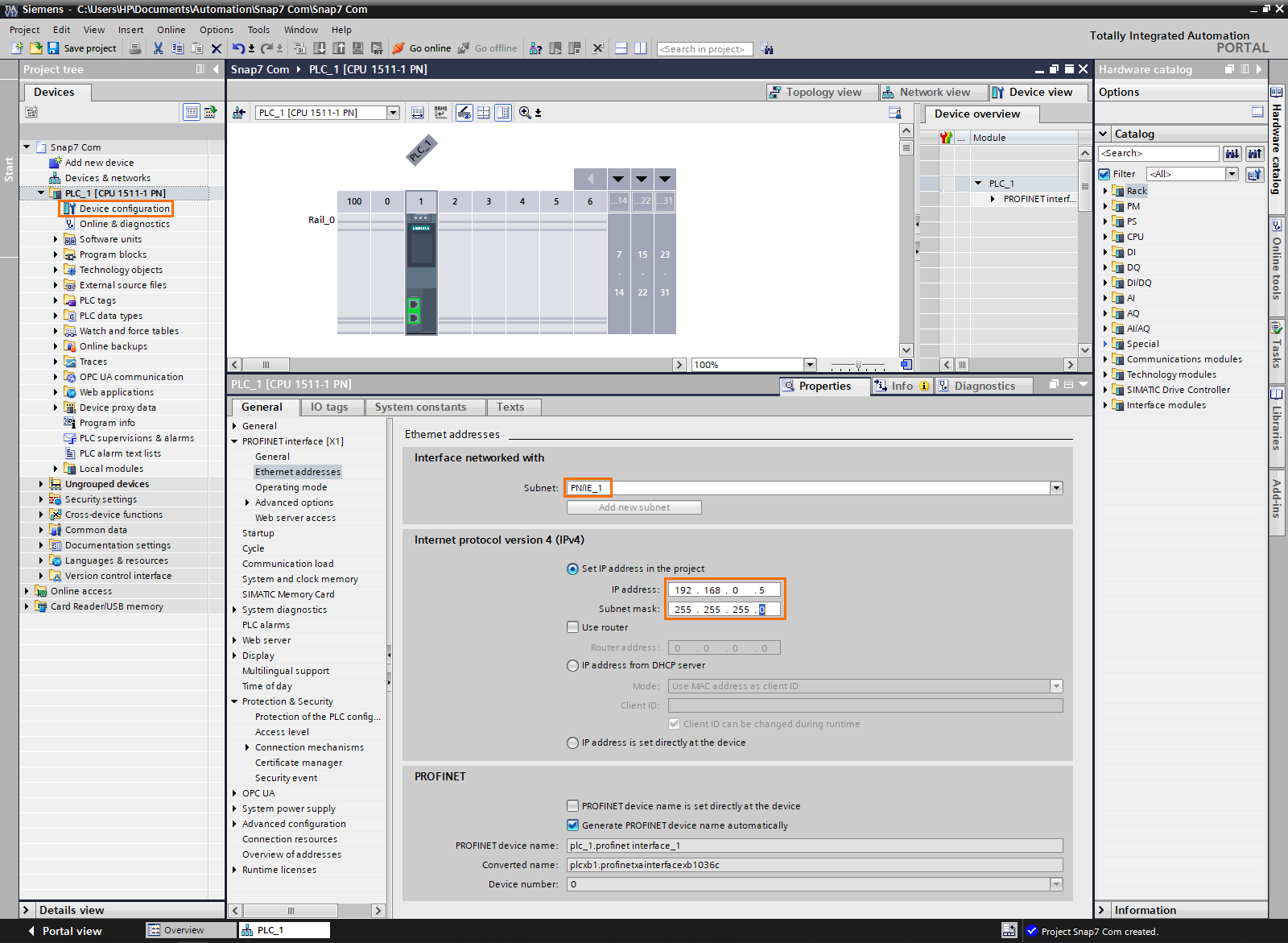Enable the Use router checkbox

tap(572, 627)
